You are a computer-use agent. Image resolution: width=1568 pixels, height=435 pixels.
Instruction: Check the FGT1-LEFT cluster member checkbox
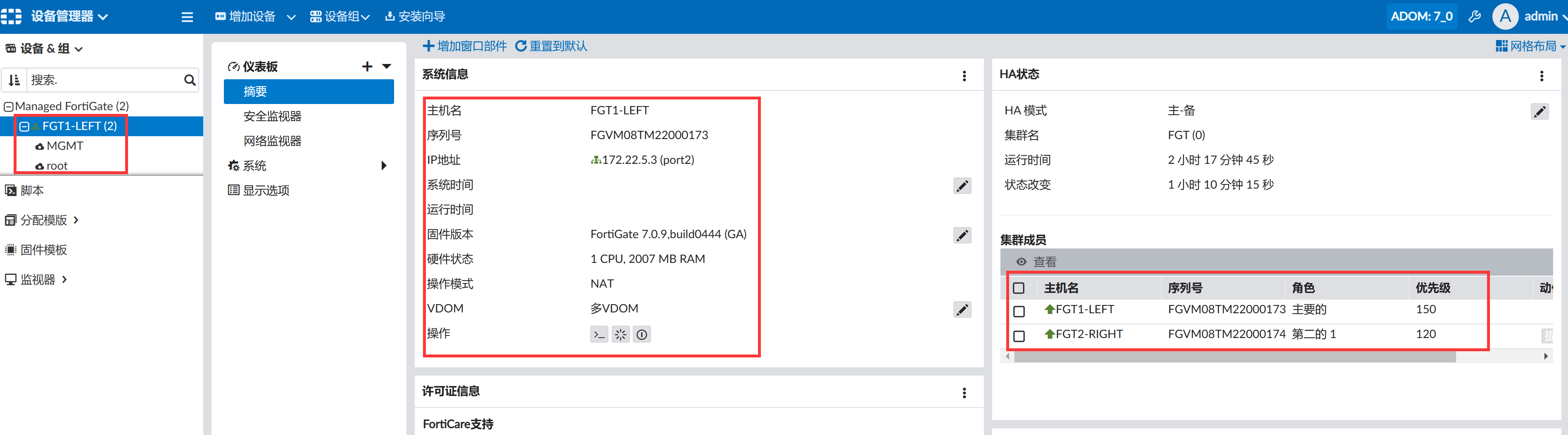(x=1019, y=312)
